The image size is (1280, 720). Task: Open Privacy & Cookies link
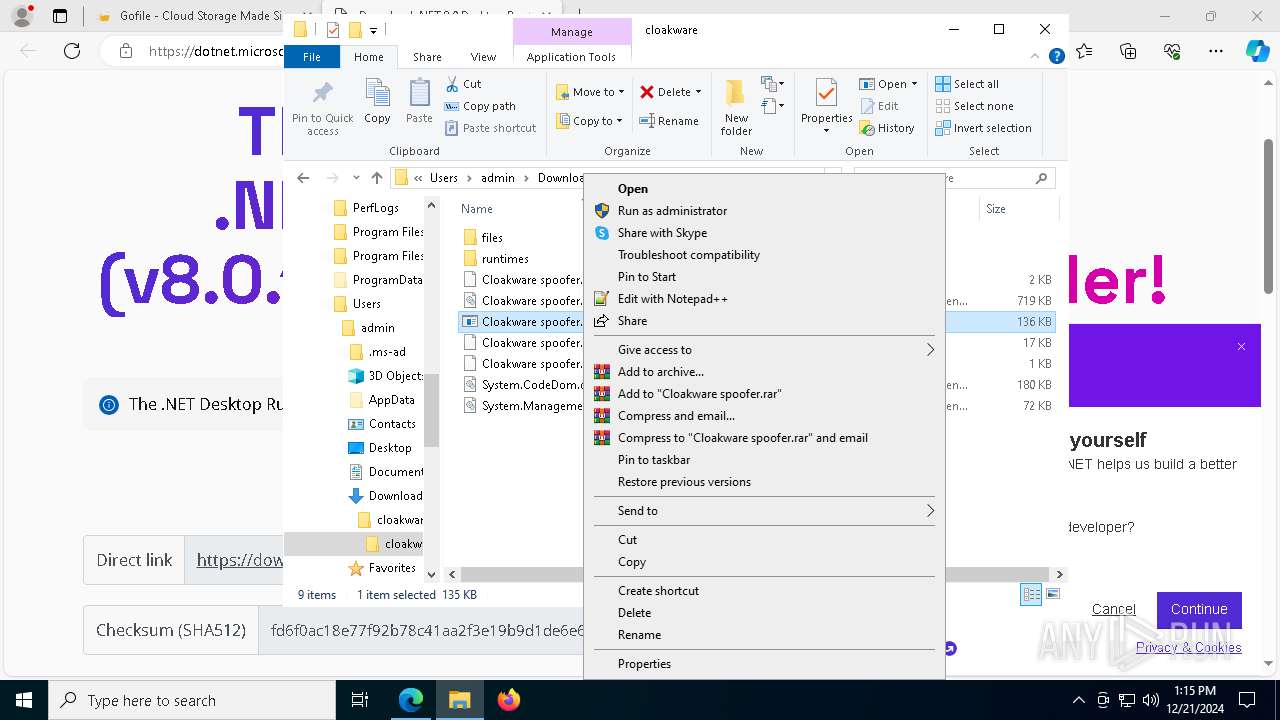[x=1188, y=647]
